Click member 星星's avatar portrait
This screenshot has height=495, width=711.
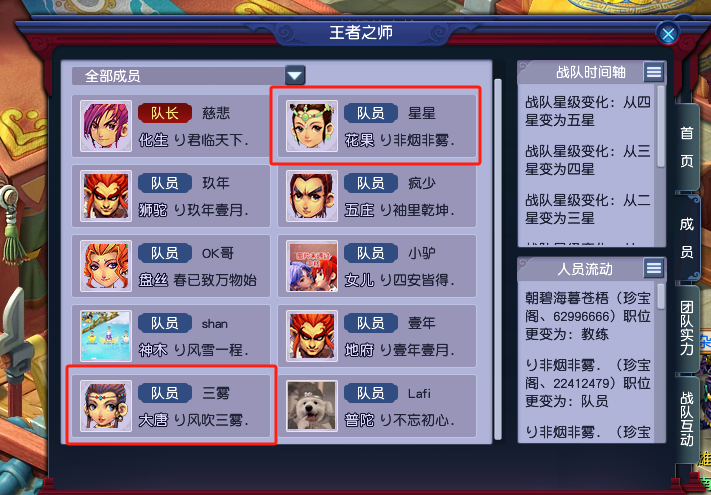tap(312, 126)
